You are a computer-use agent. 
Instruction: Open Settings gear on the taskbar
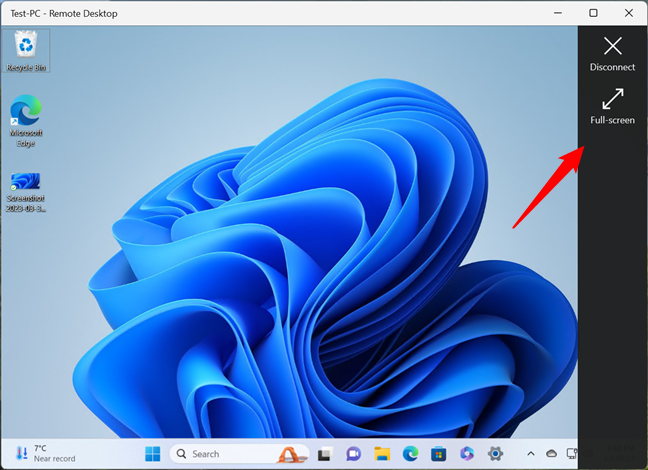[x=494, y=454]
